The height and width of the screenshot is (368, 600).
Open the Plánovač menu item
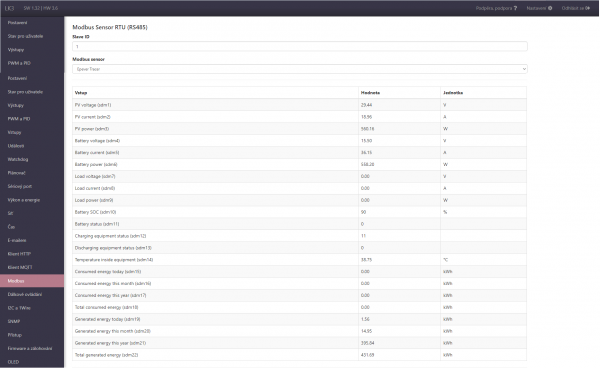(16, 173)
